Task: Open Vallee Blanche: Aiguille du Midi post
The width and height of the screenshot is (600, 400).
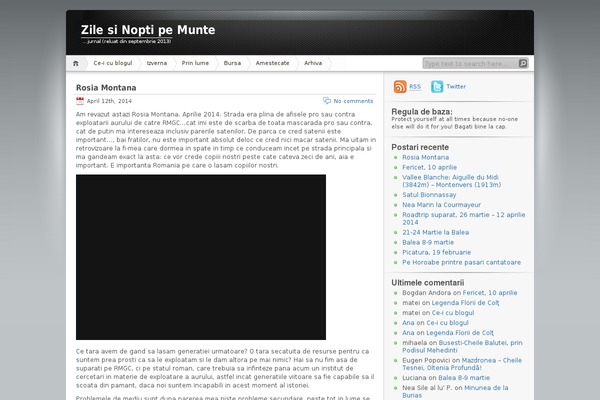Action: [452, 181]
